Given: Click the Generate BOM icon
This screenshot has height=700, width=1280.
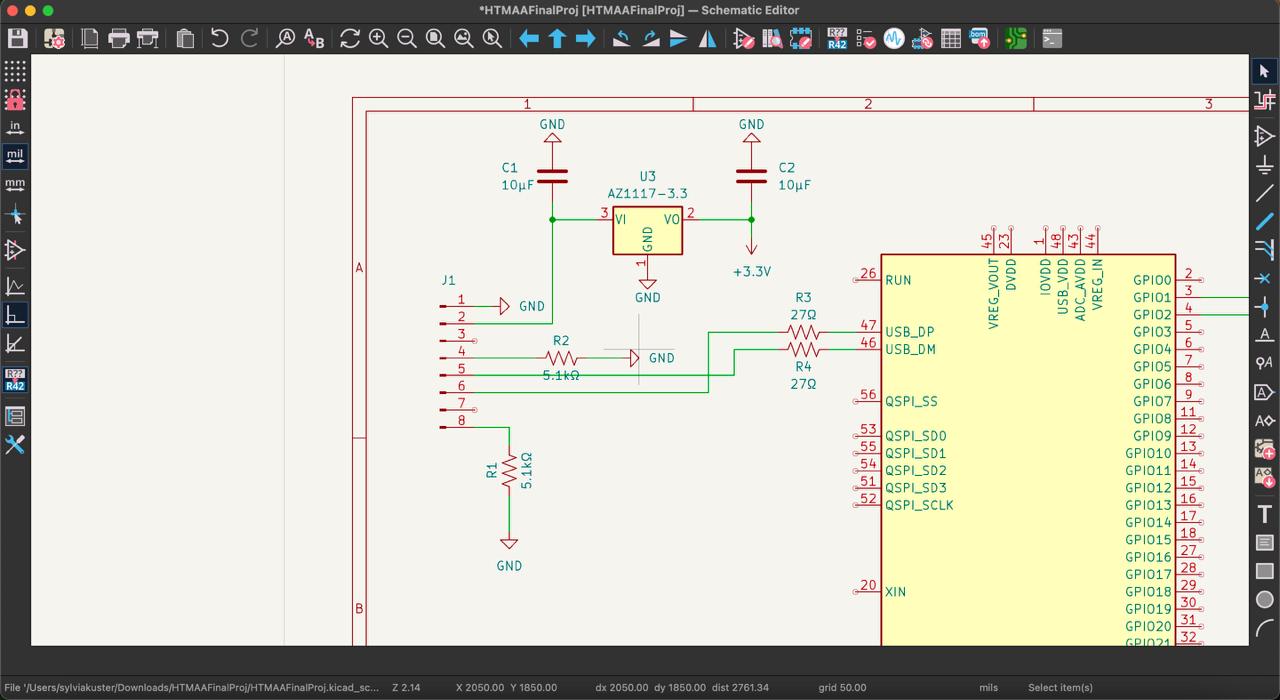Looking at the screenshot, I should [x=979, y=39].
